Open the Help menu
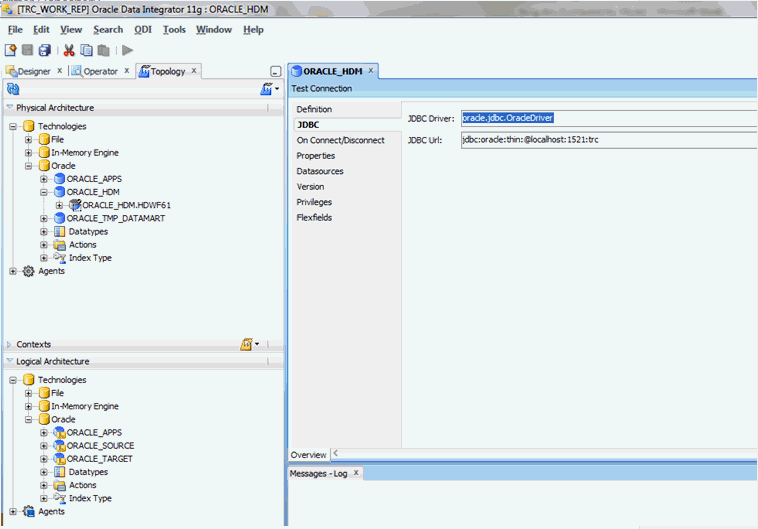This screenshot has height=529, width=758. (x=253, y=29)
